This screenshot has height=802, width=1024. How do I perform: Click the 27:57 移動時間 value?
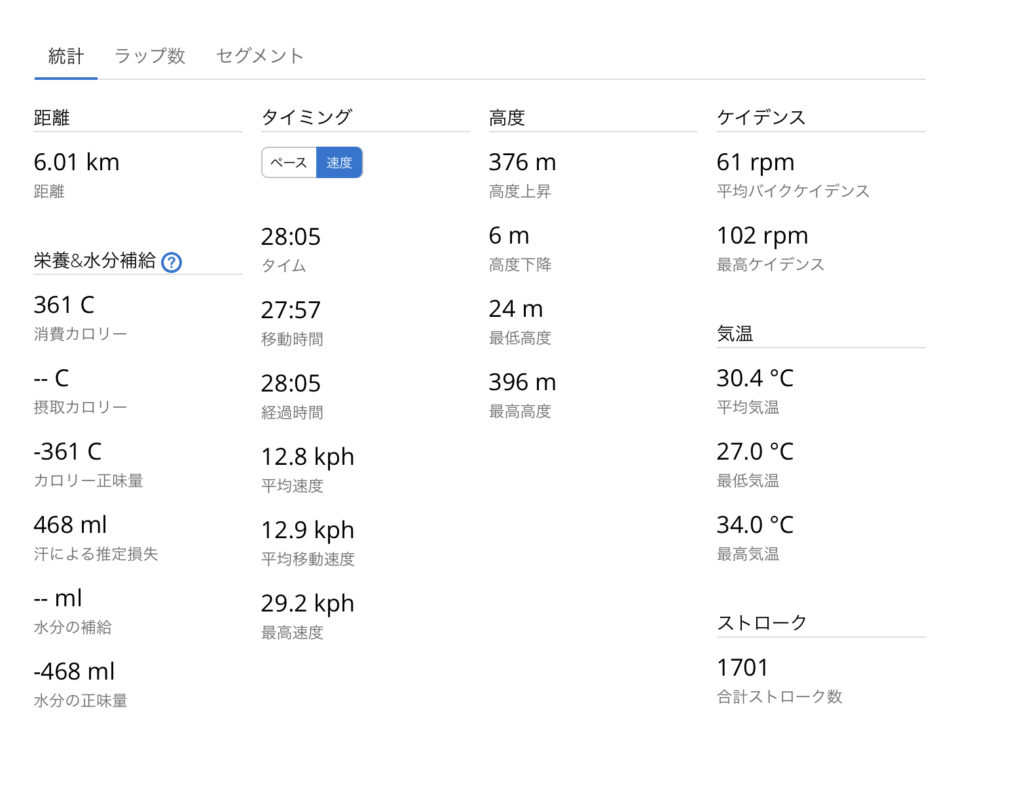[291, 310]
